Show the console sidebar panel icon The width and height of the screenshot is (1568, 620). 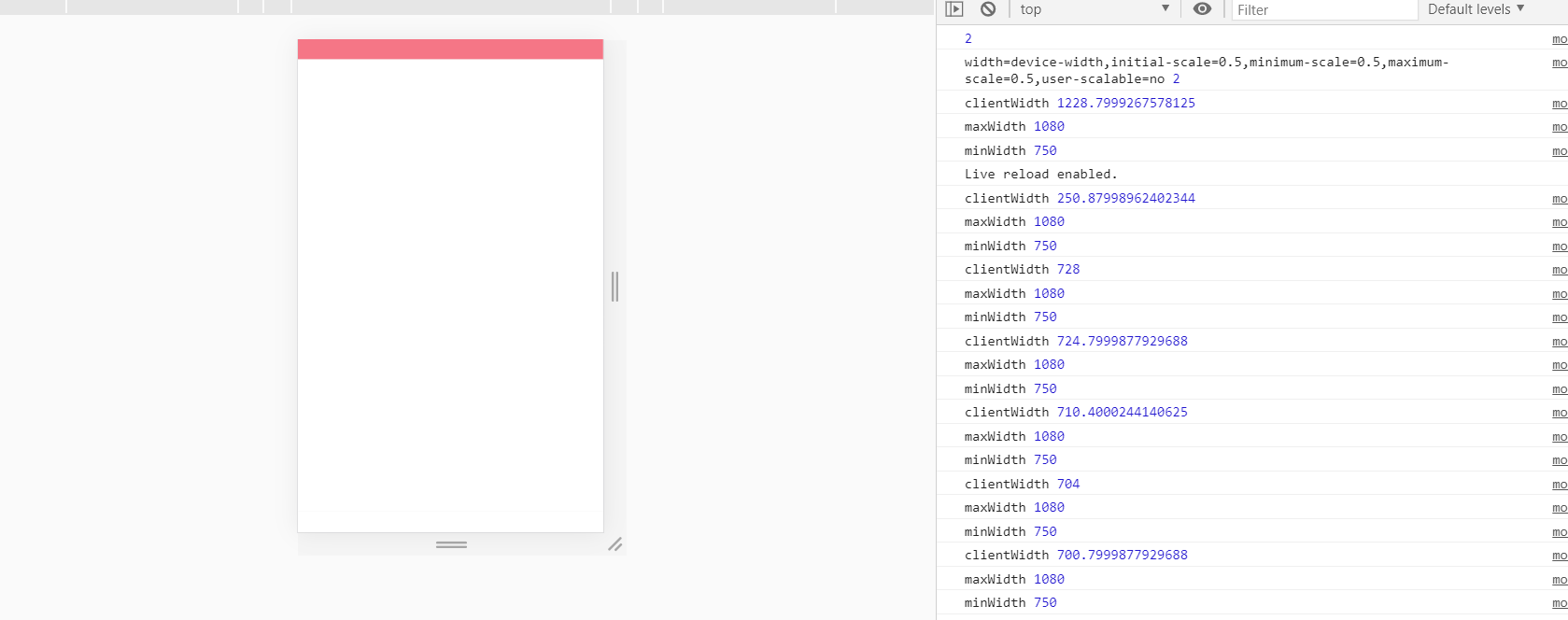[x=954, y=9]
